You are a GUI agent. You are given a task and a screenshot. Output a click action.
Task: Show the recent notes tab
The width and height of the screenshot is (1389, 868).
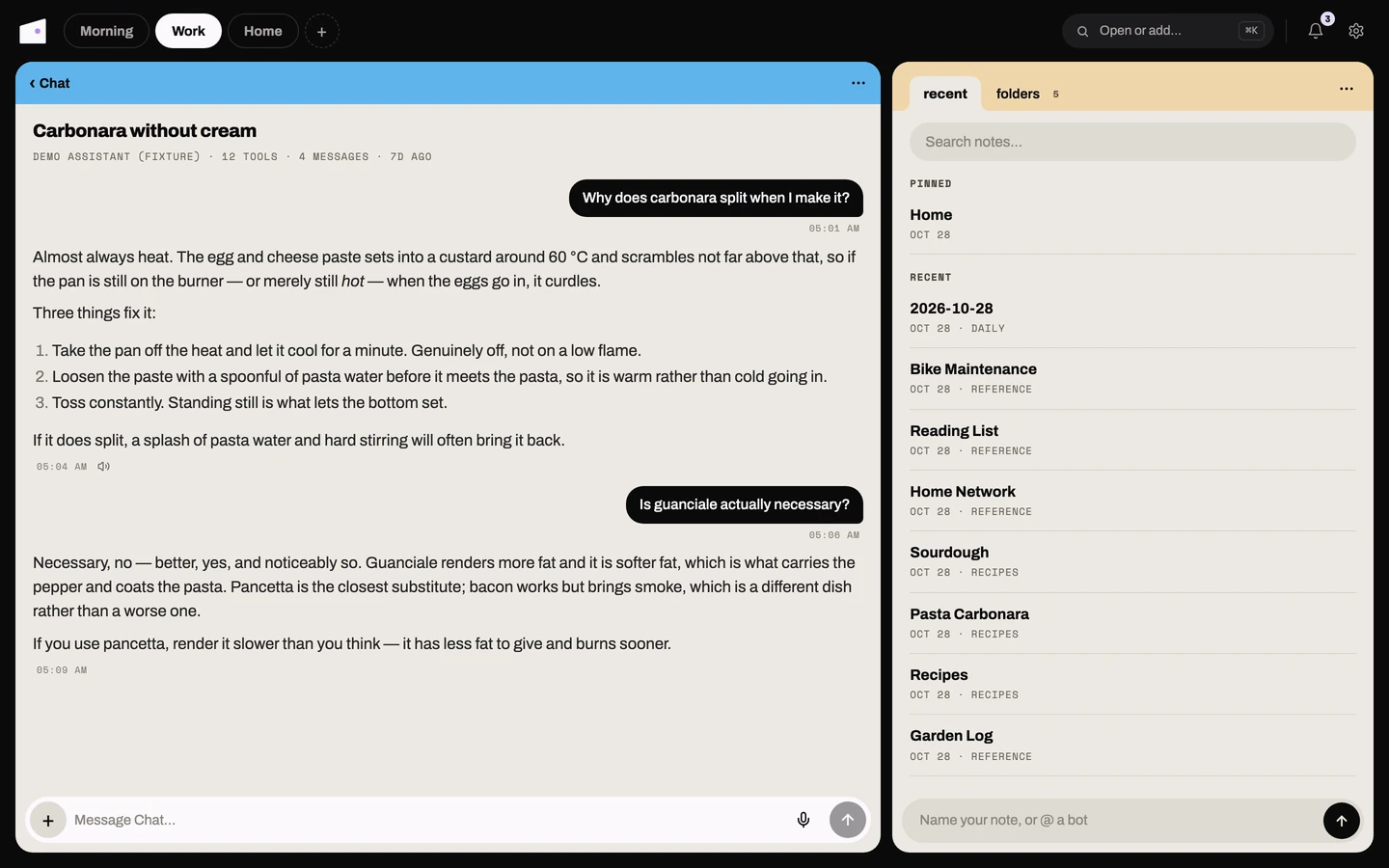(x=945, y=94)
